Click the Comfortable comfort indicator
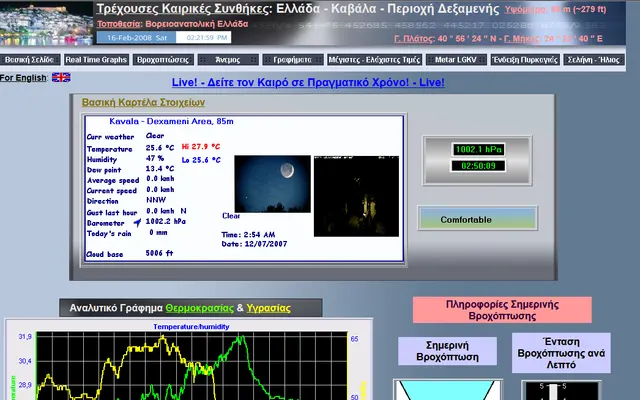Viewport: 640px width, 400px height. pos(478,219)
